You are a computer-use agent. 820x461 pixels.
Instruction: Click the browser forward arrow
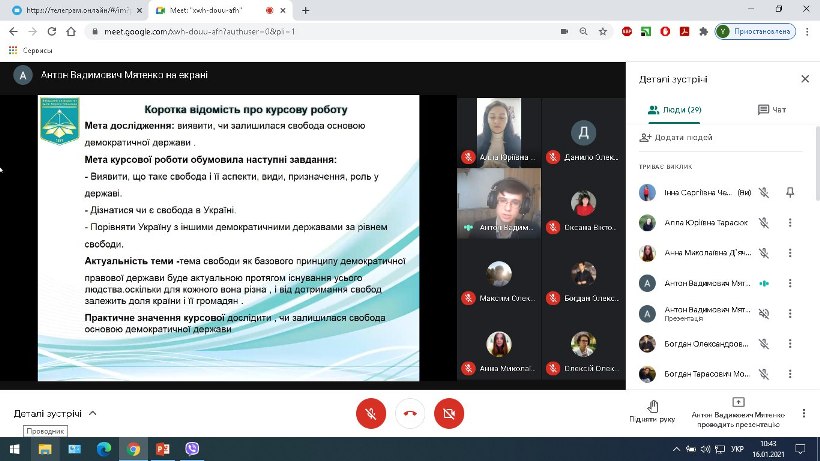point(32,31)
